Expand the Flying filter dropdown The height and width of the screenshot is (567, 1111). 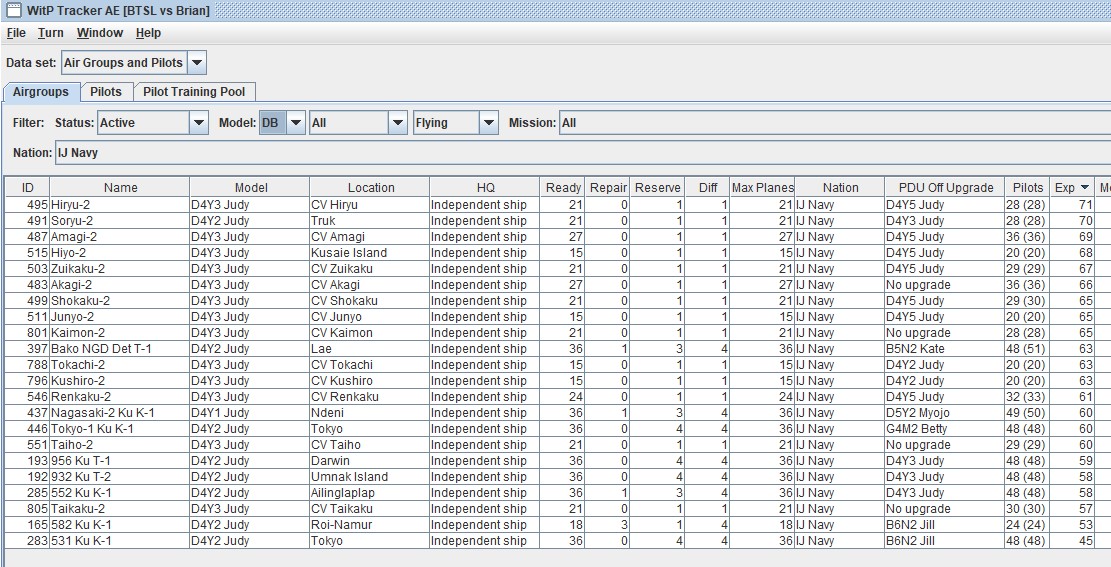click(488, 123)
